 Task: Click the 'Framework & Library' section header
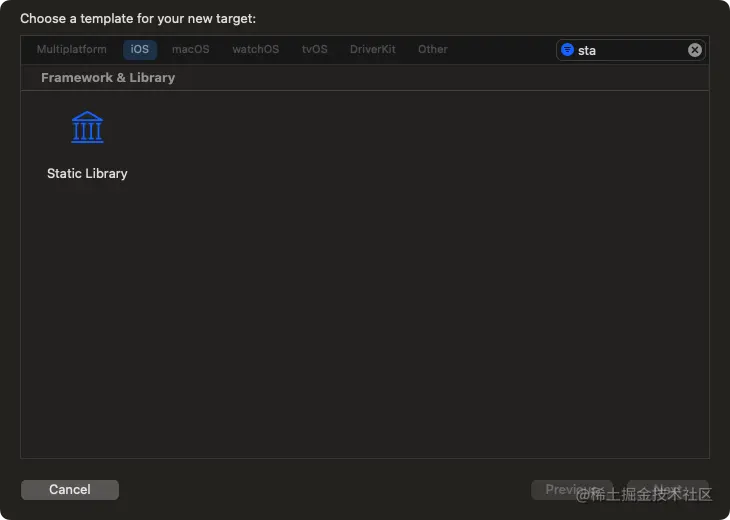click(108, 77)
